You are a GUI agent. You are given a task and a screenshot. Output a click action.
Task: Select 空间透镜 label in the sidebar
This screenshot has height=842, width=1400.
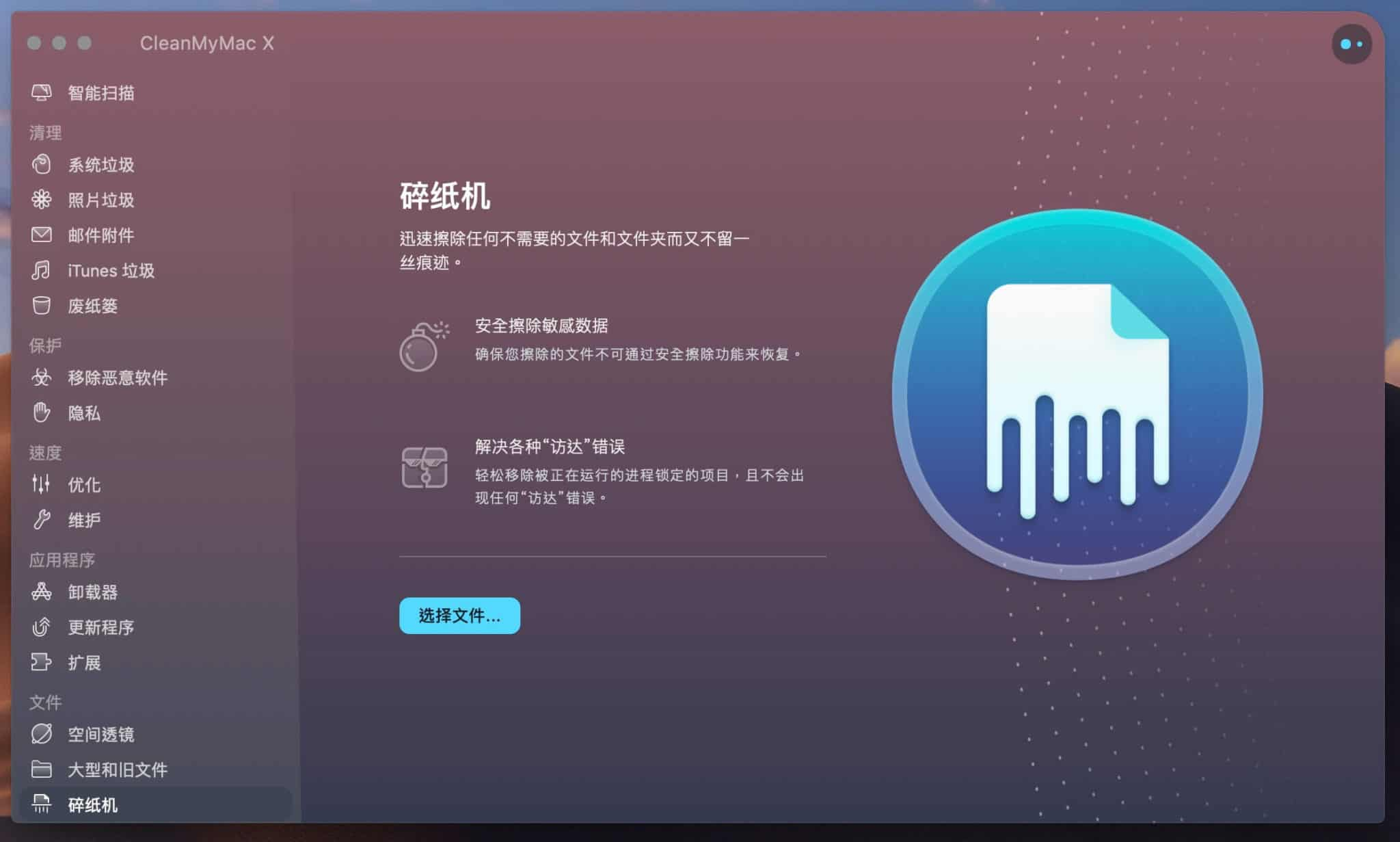click(x=101, y=735)
